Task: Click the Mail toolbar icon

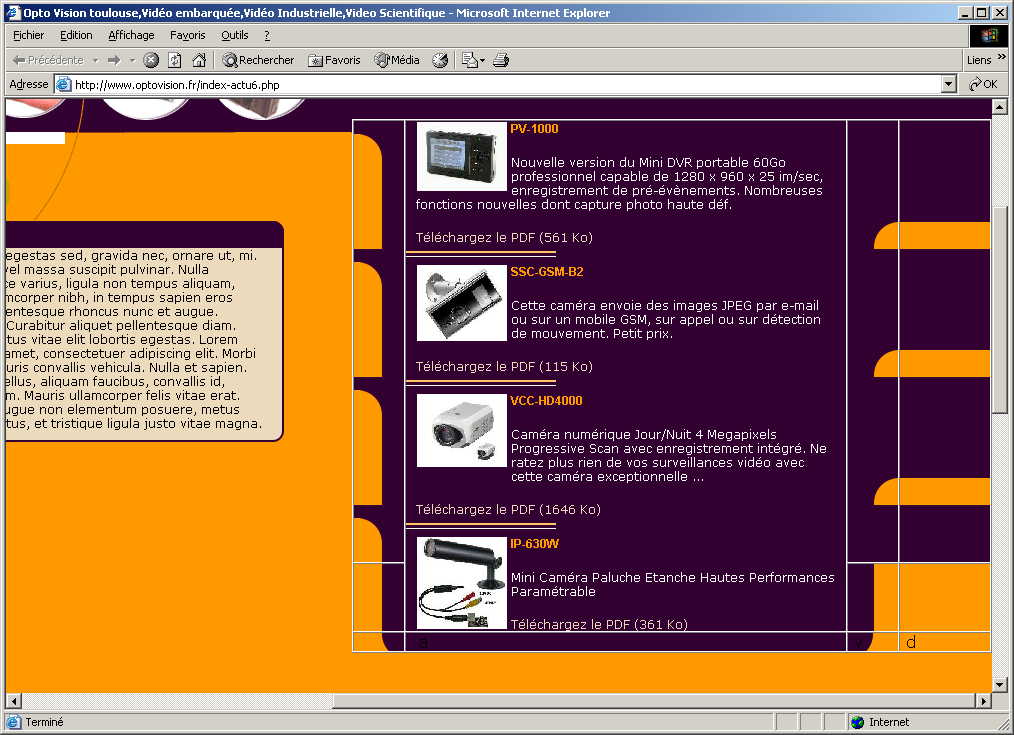Action: pyautogui.click(x=469, y=60)
